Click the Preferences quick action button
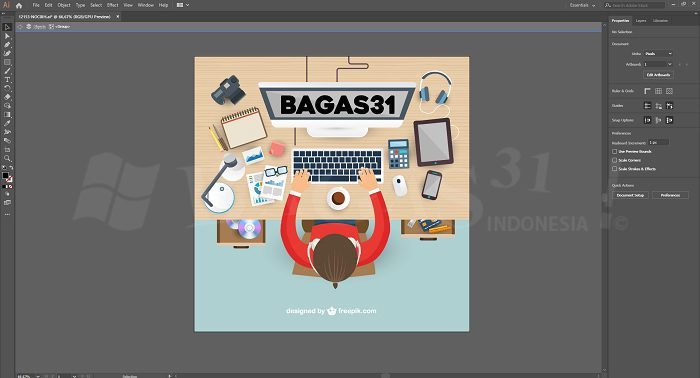700x378 pixels. point(670,195)
